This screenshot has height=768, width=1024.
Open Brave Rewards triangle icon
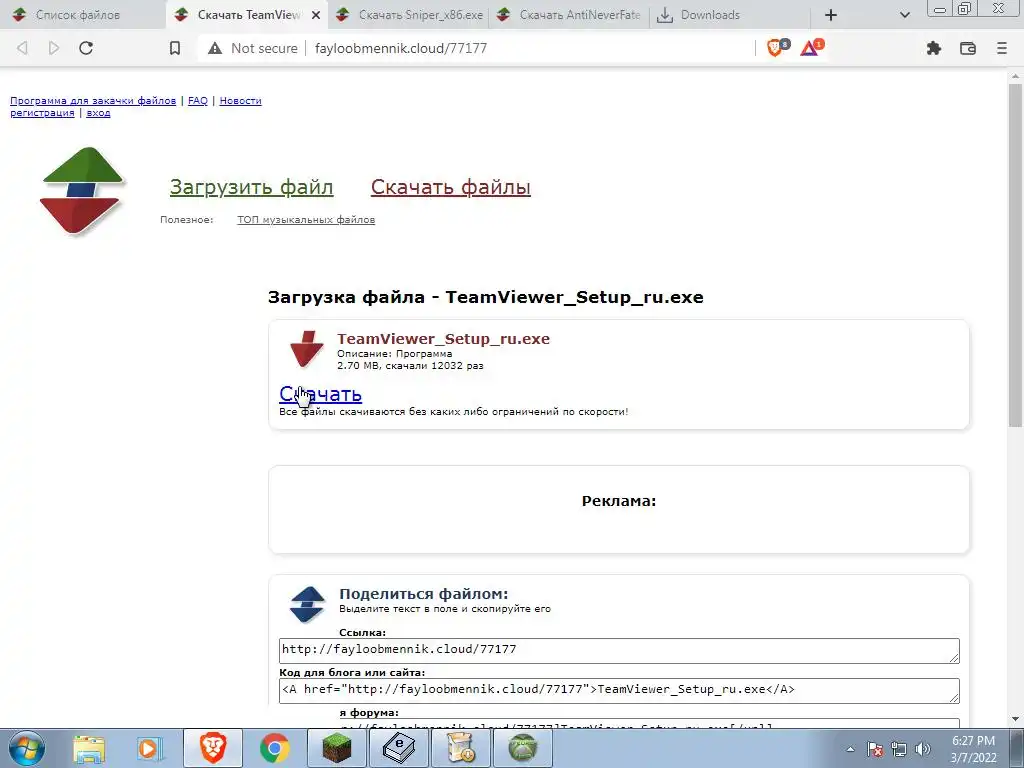click(x=812, y=47)
